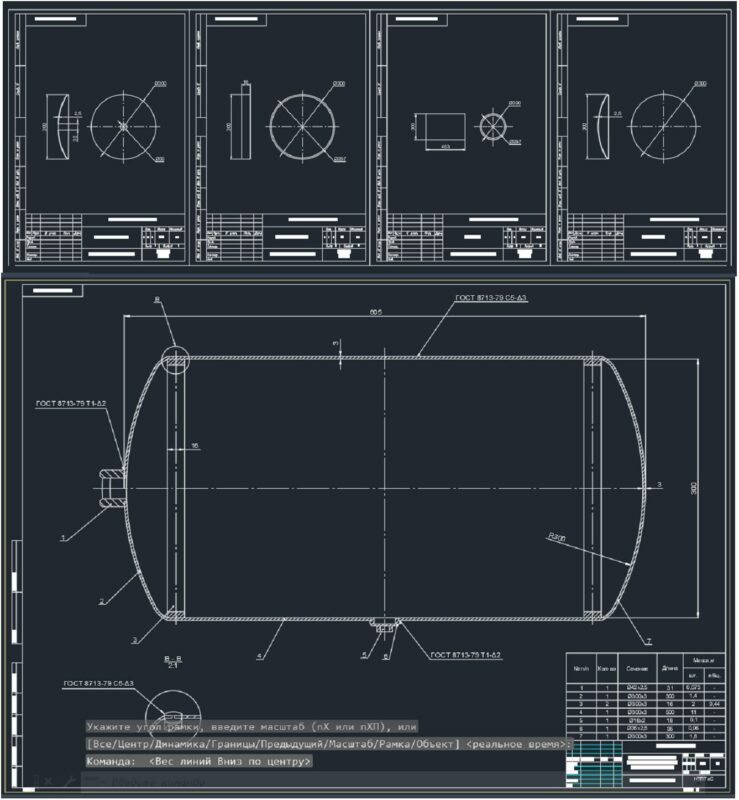Select the ГОСТ 8713-79 С5-Δ3 label above the detail
This screenshot has width=739, height=800.
coord(98,683)
